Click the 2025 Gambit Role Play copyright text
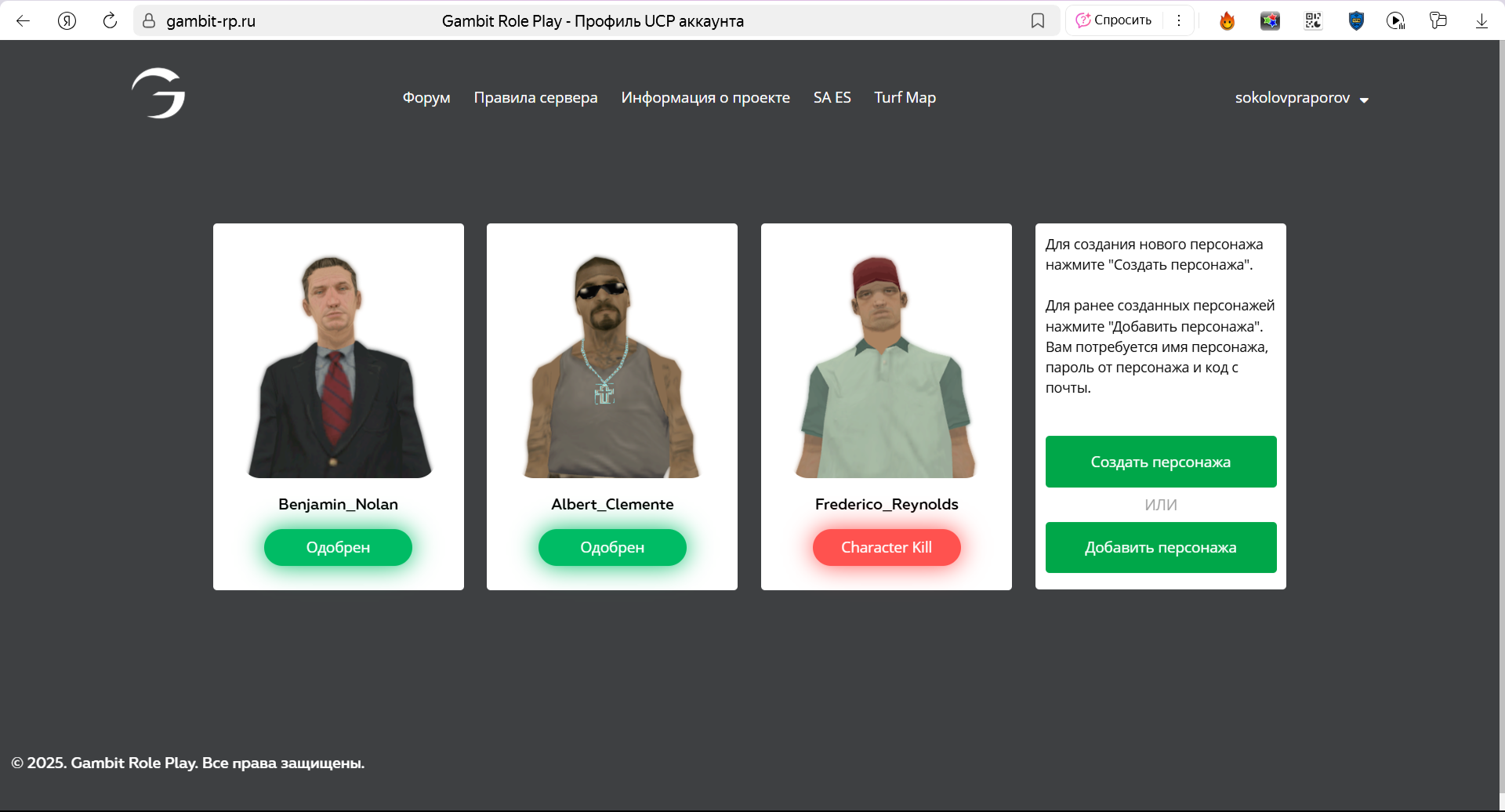 click(188, 763)
